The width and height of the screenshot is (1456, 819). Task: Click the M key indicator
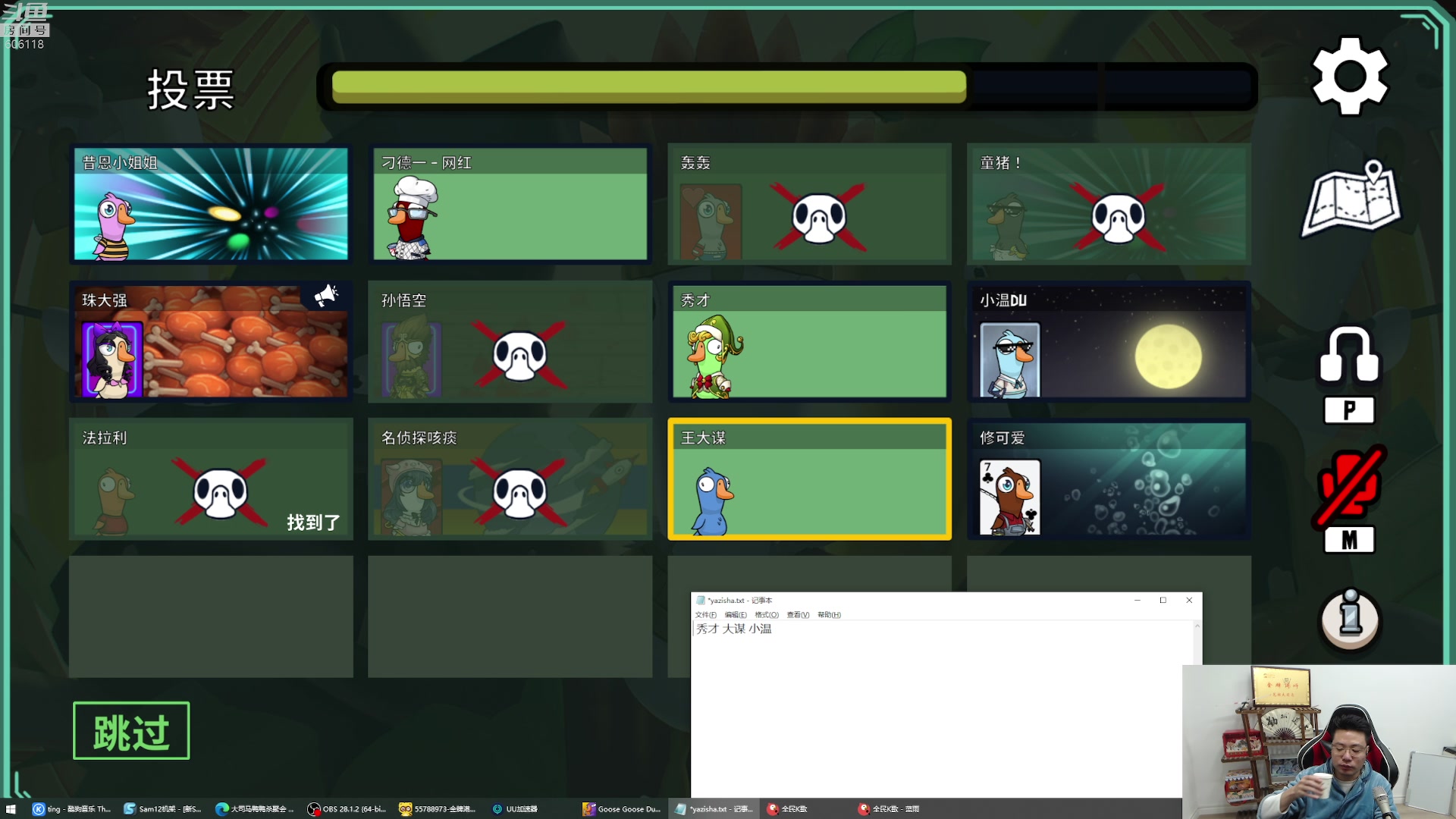(x=1350, y=540)
